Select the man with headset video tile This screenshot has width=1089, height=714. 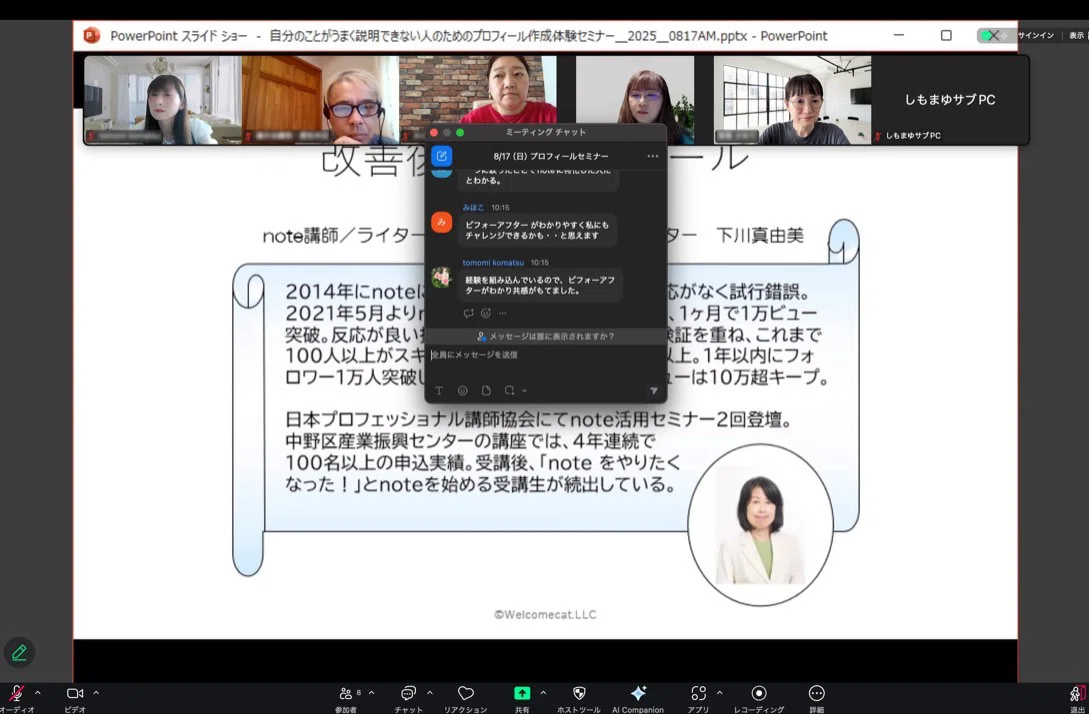[x=320, y=100]
